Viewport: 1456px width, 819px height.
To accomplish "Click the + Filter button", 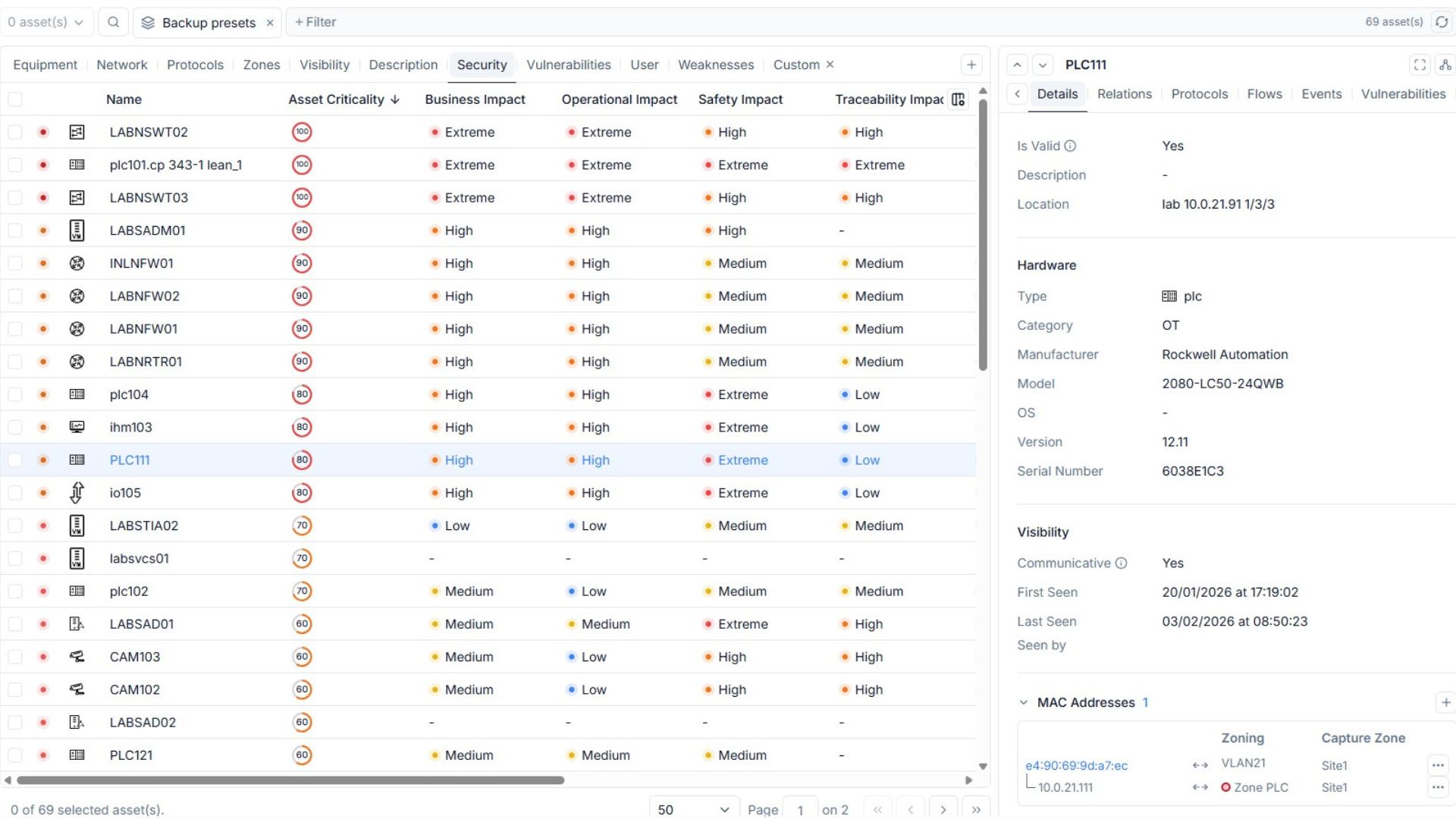I will pos(315,22).
